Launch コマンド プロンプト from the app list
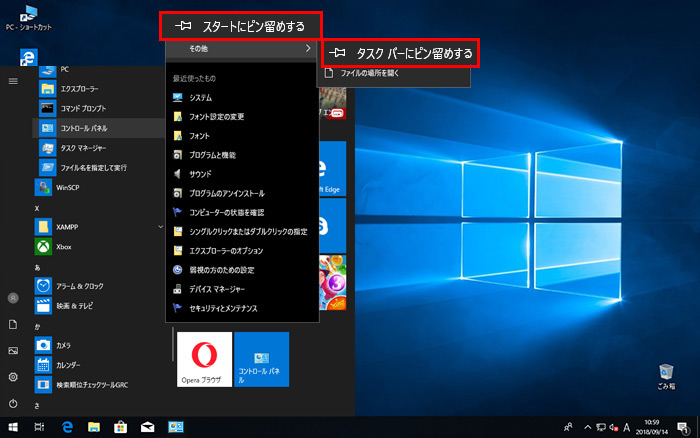 98,108
